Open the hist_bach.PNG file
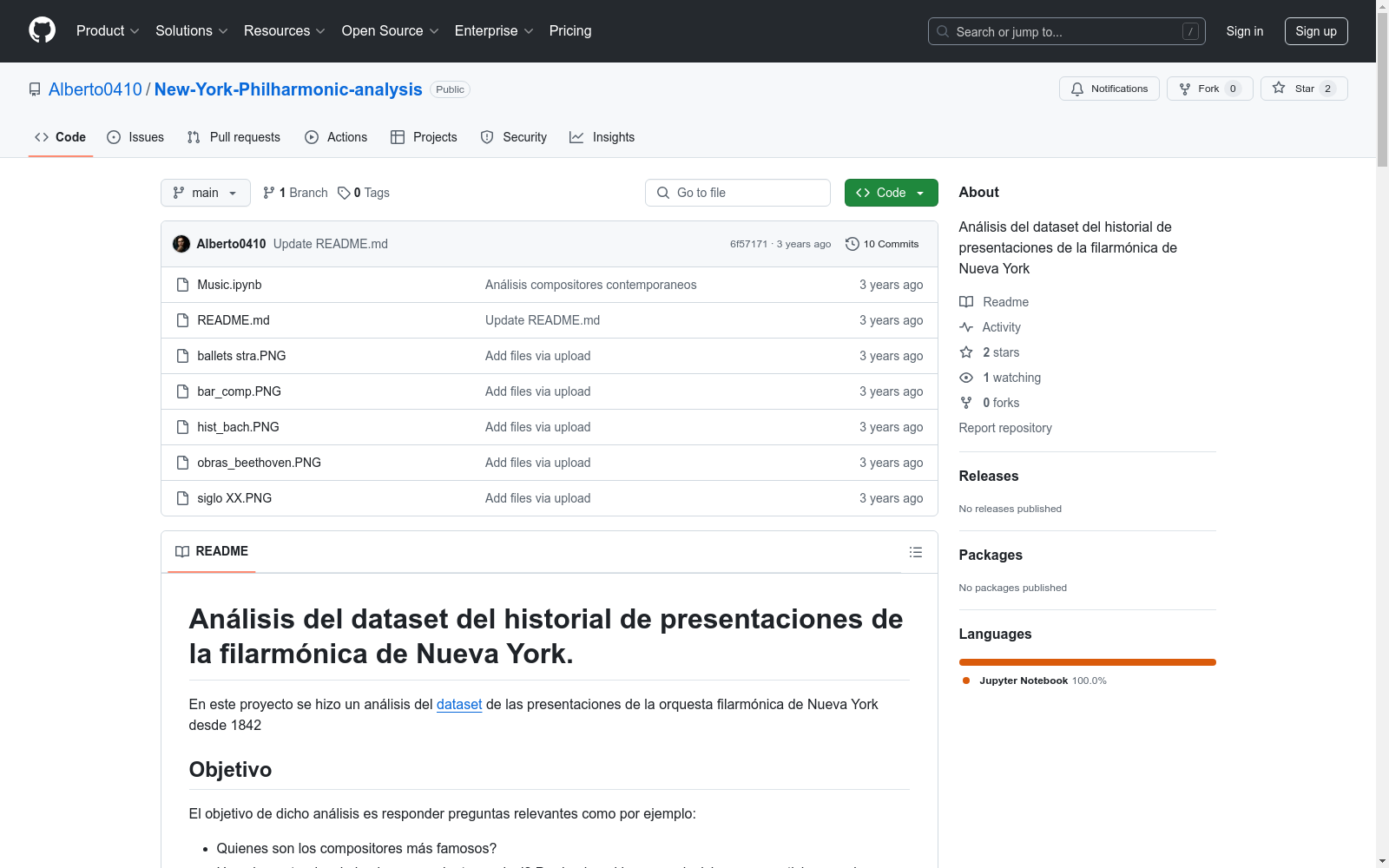Screen dimensions: 1389x868 point(238,427)
